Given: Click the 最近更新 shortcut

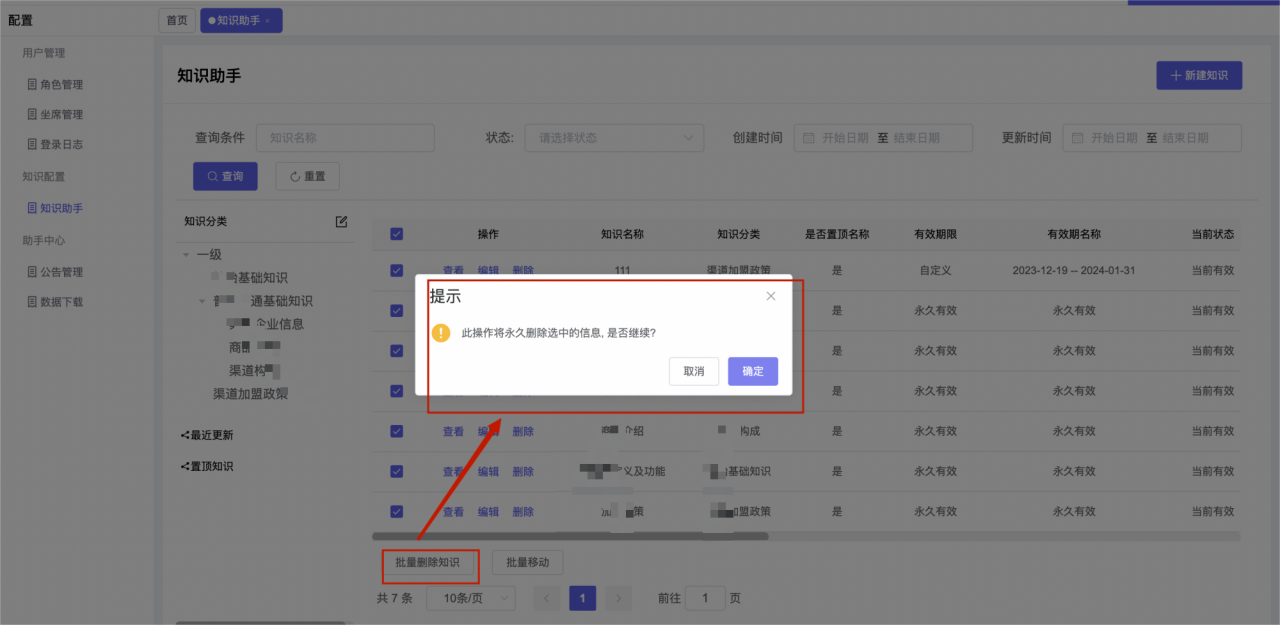Looking at the screenshot, I should (x=207, y=435).
